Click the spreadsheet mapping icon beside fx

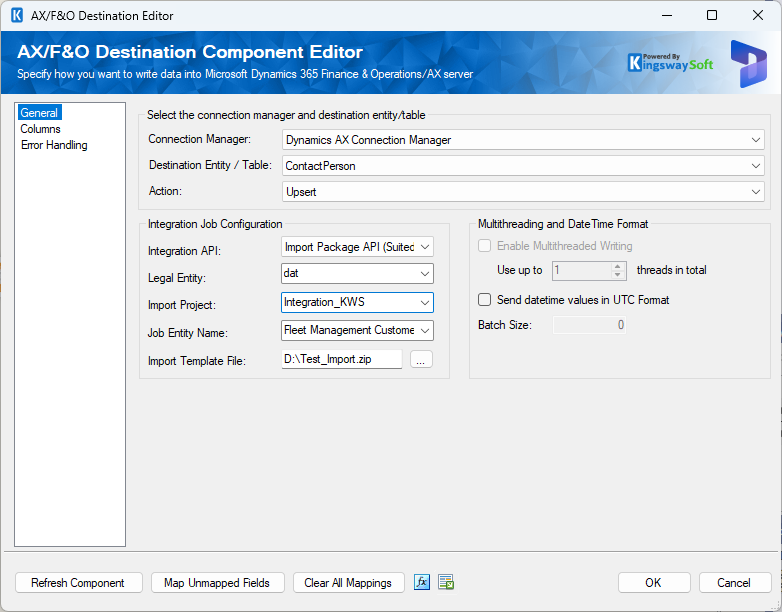tap(446, 582)
